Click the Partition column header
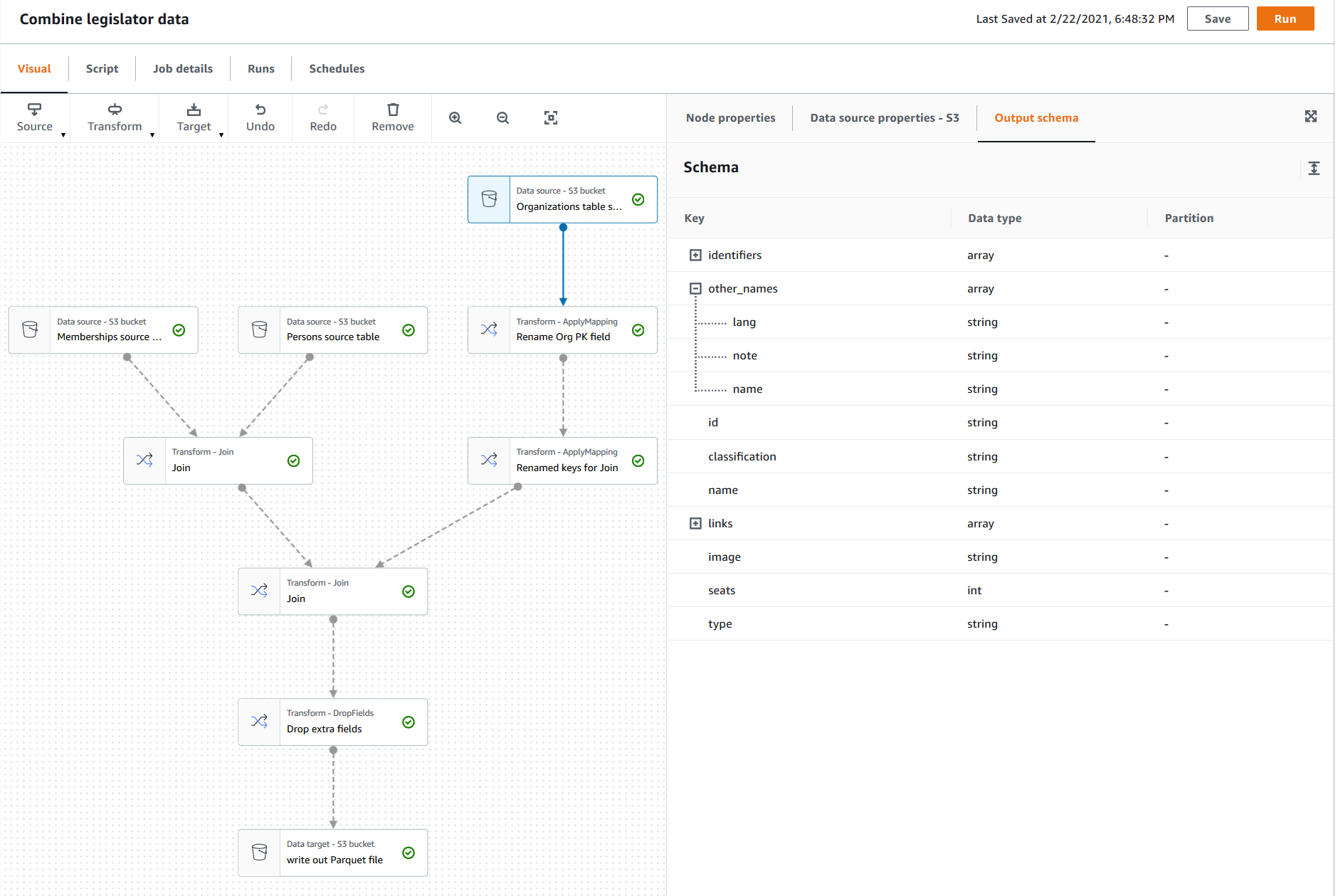1338x896 pixels. pyautogui.click(x=1189, y=218)
